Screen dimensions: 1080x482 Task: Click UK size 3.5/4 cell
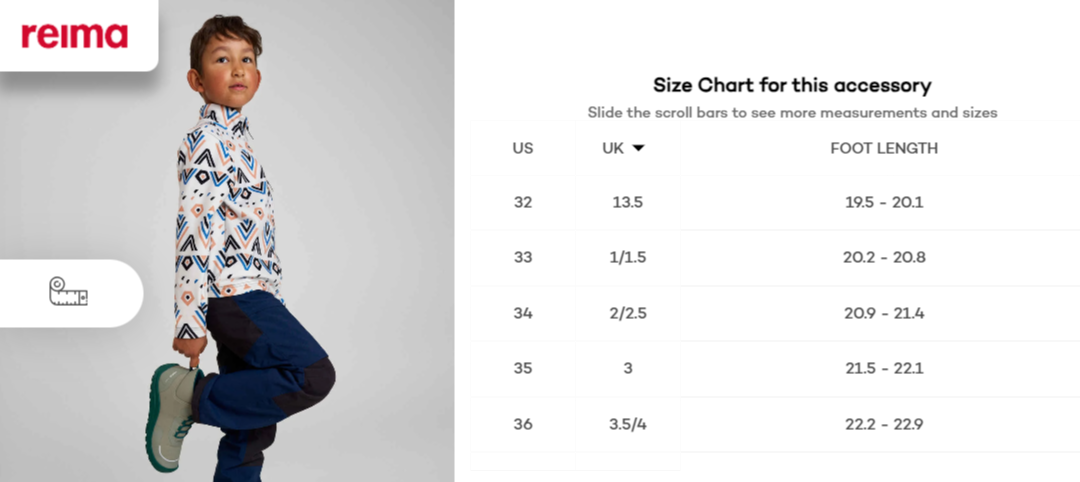[x=627, y=424]
